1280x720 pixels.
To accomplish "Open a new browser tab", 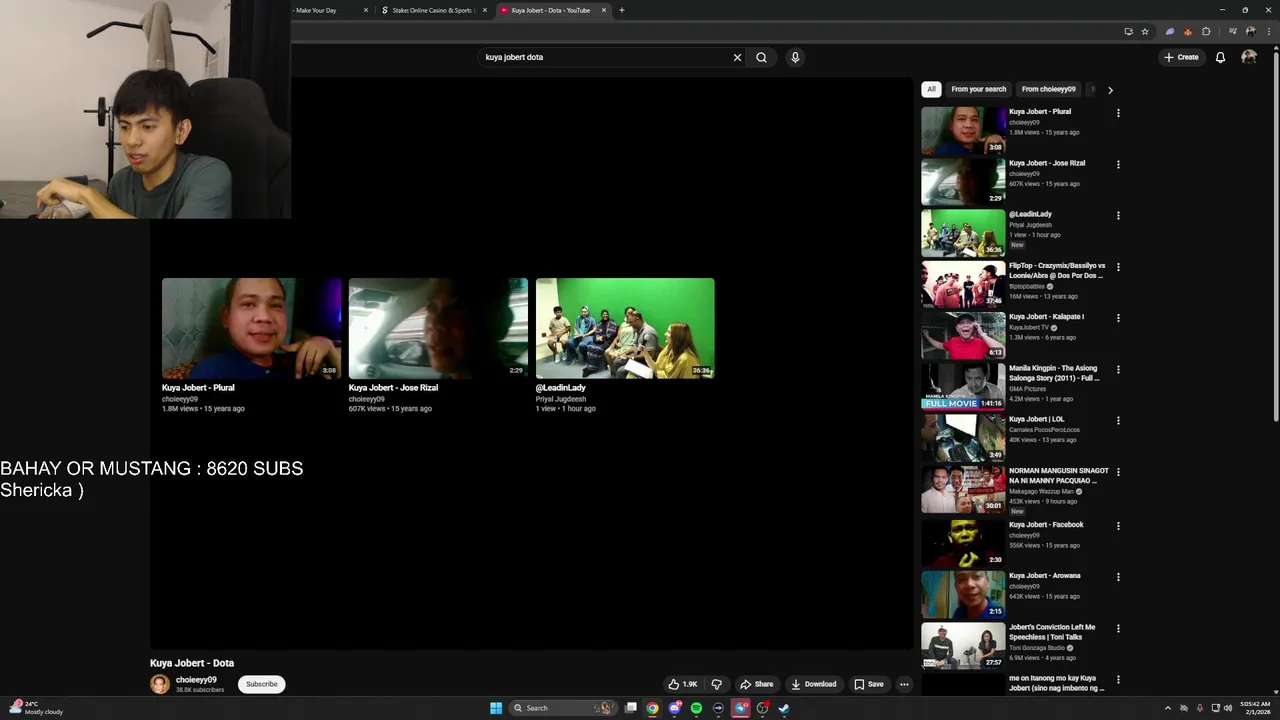I will pos(621,10).
